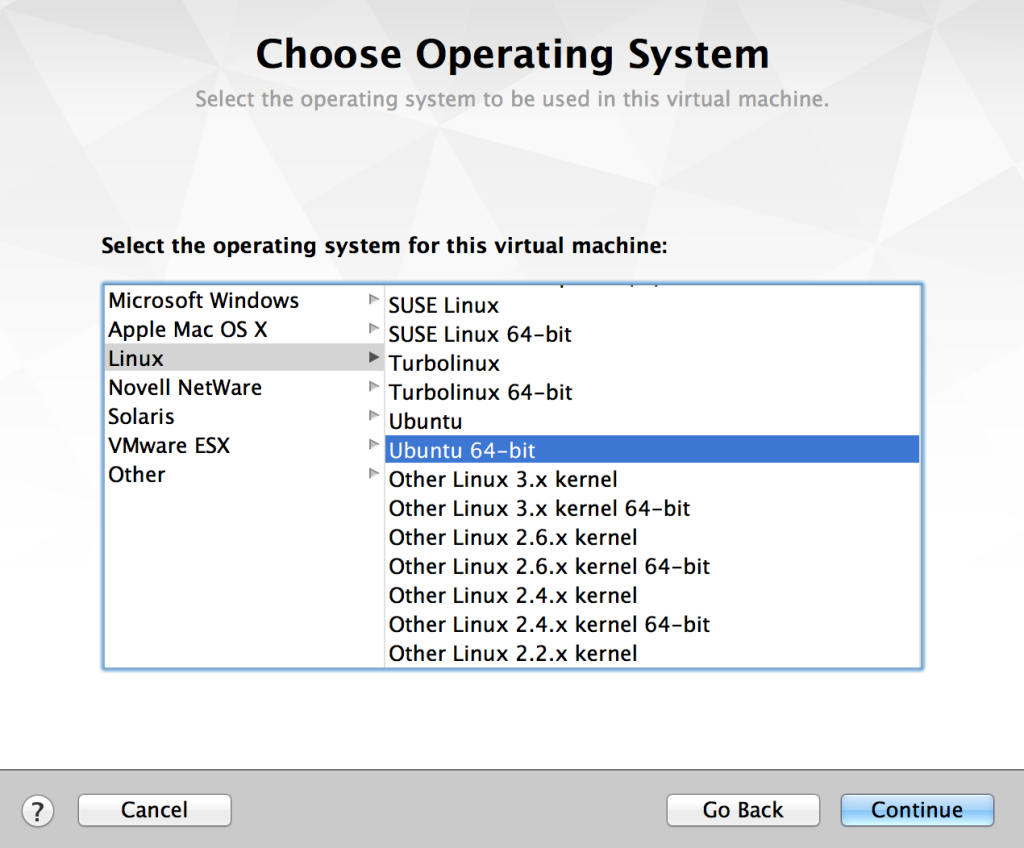Choose Other Linux 3.x kernel 64-bit
1024x848 pixels.
(x=539, y=509)
